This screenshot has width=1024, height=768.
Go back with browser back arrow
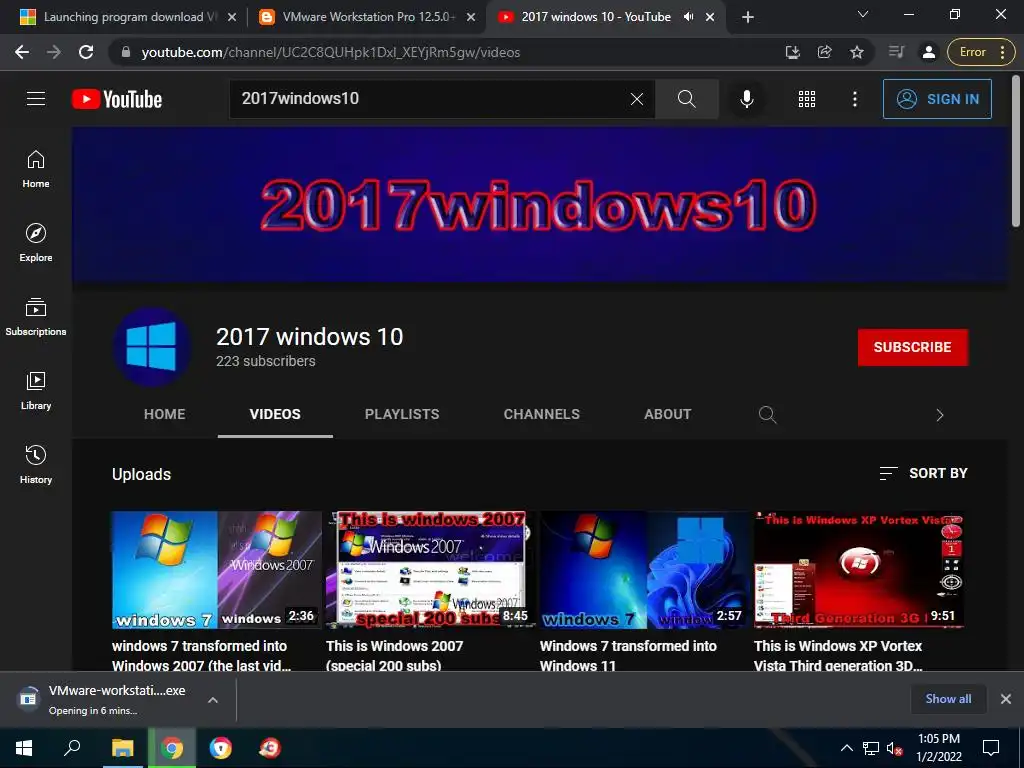point(22,52)
